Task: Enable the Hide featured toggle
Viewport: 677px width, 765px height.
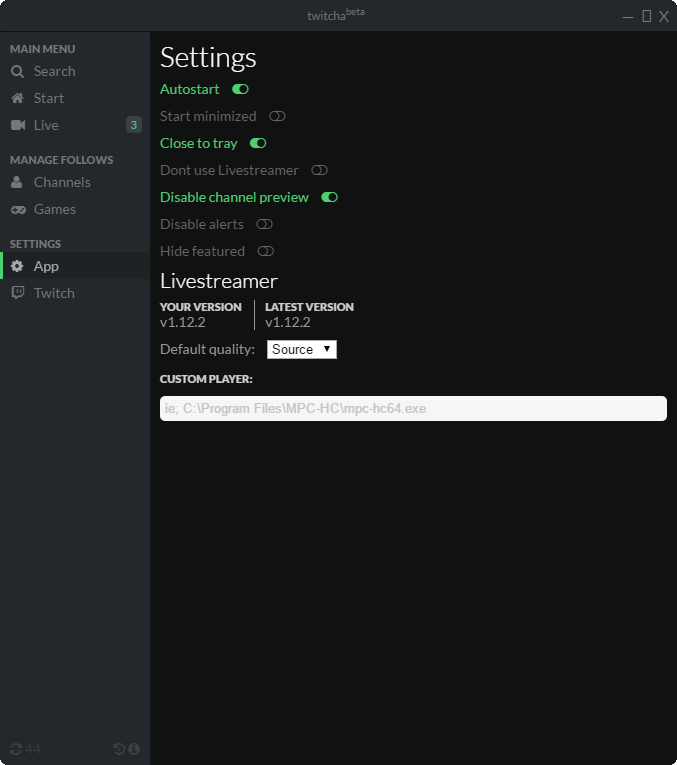Action: point(266,251)
